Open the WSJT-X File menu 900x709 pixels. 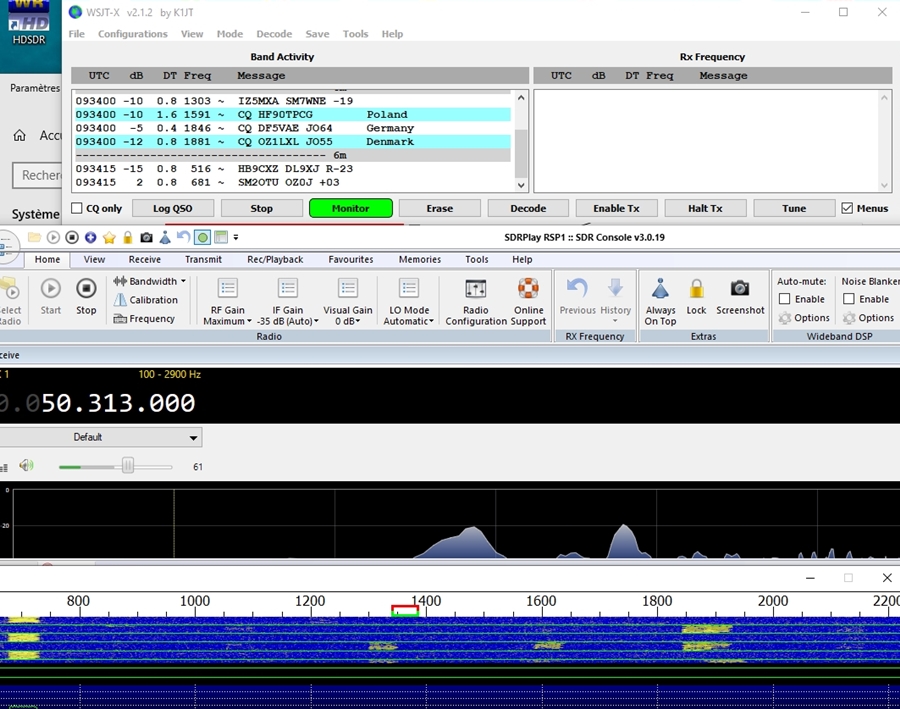coord(76,34)
